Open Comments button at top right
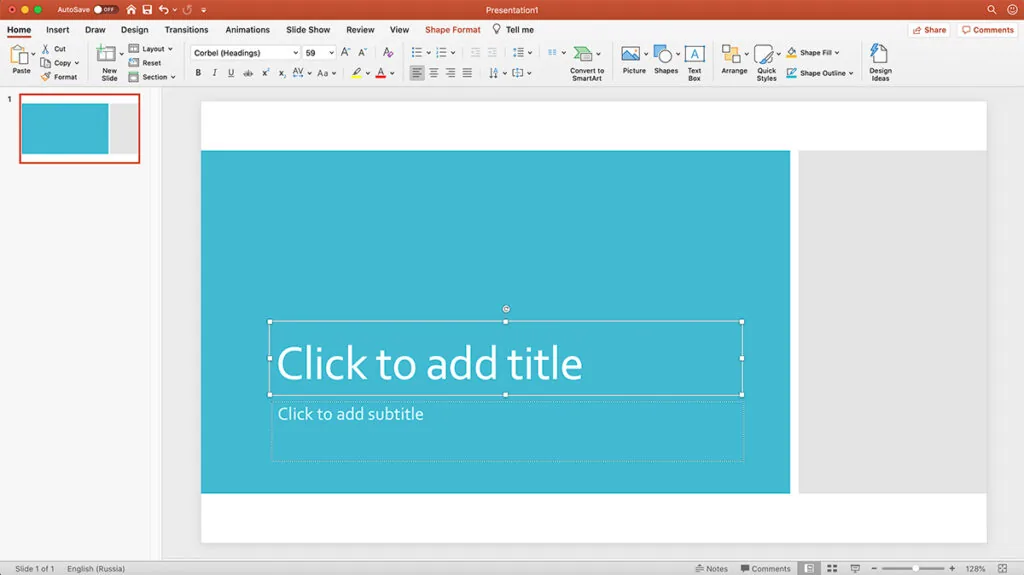Image resolution: width=1024 pixels, height=575 pixels. 987,30
